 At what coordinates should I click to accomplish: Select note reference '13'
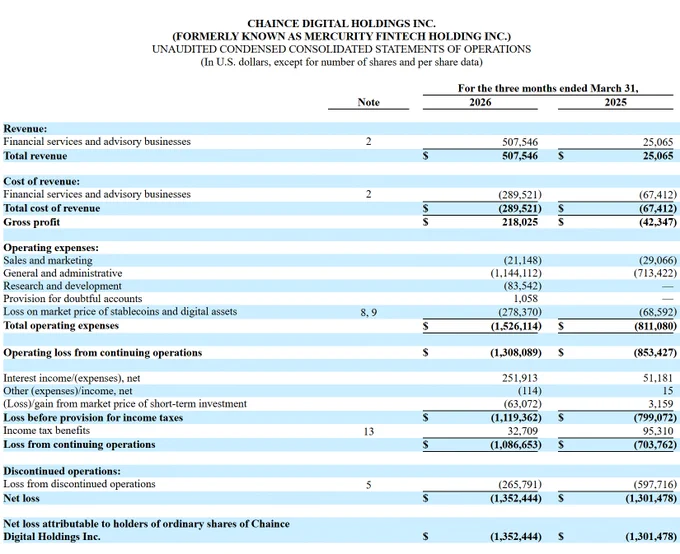tap(368, 432)
